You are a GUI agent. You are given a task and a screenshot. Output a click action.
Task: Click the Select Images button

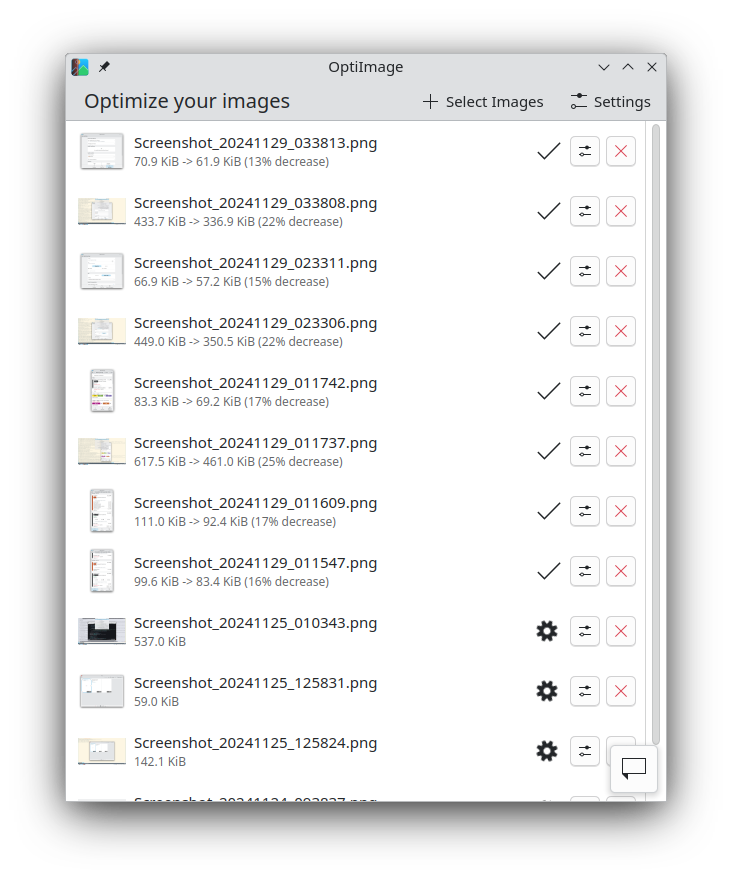[483, 102]
